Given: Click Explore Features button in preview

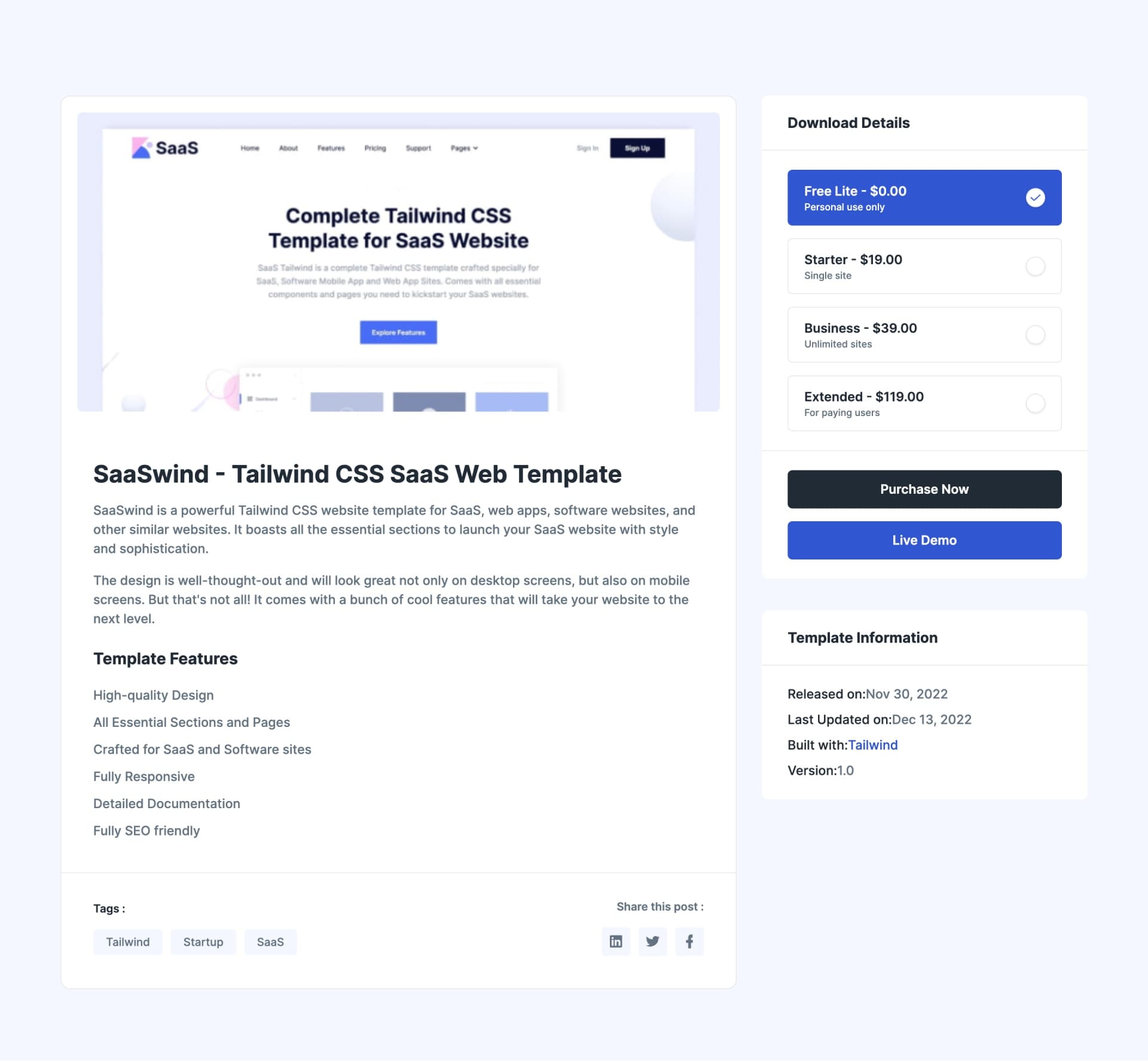Looking at the screenshot, I should (398, 332).
